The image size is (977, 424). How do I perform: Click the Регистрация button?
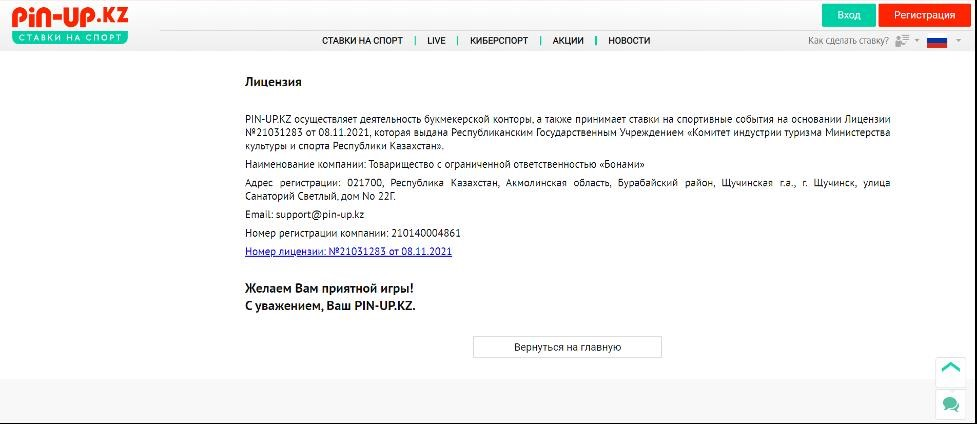[x=924, y=16]
